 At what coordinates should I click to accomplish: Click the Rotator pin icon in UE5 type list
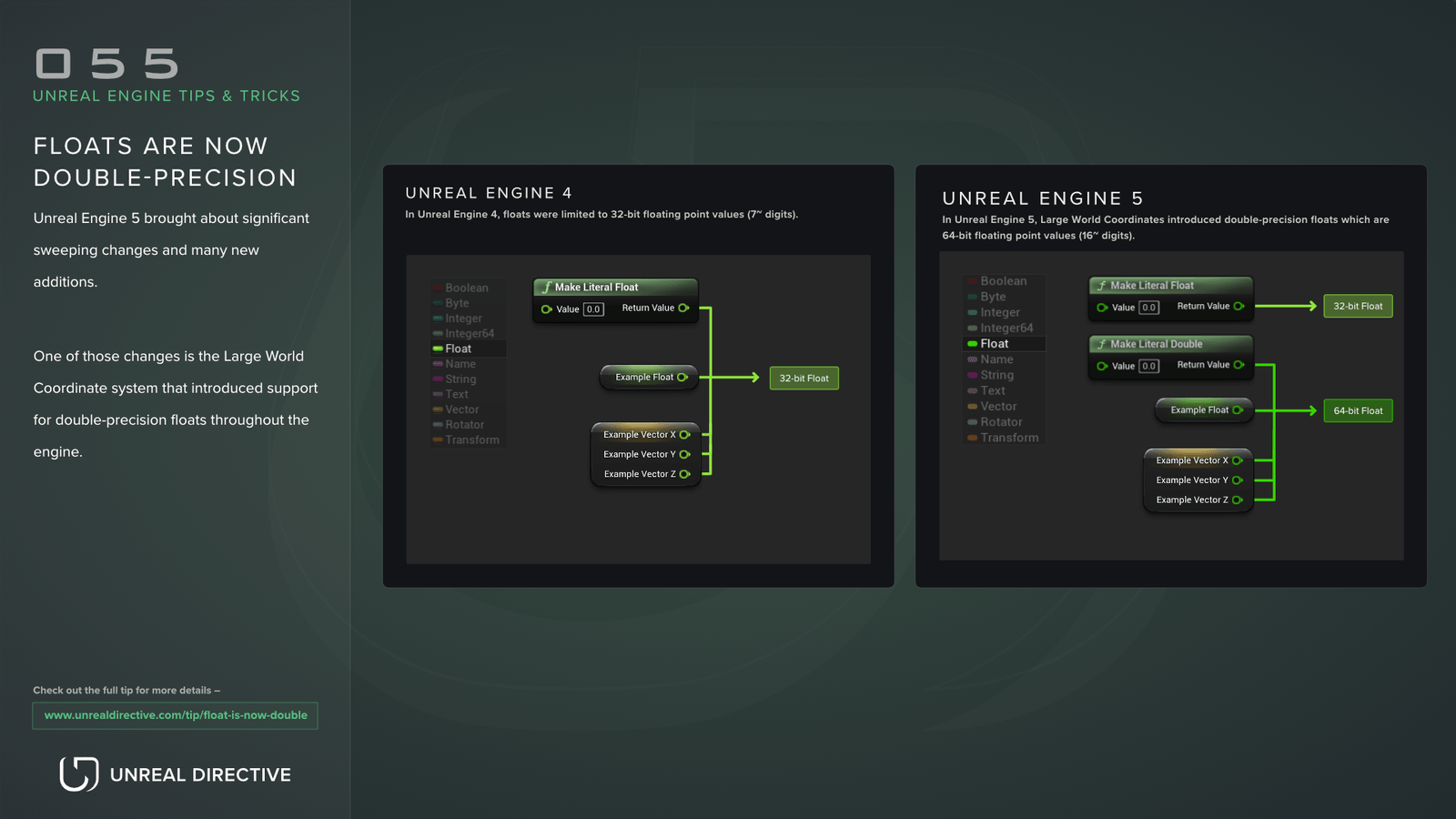click(972, 421)
